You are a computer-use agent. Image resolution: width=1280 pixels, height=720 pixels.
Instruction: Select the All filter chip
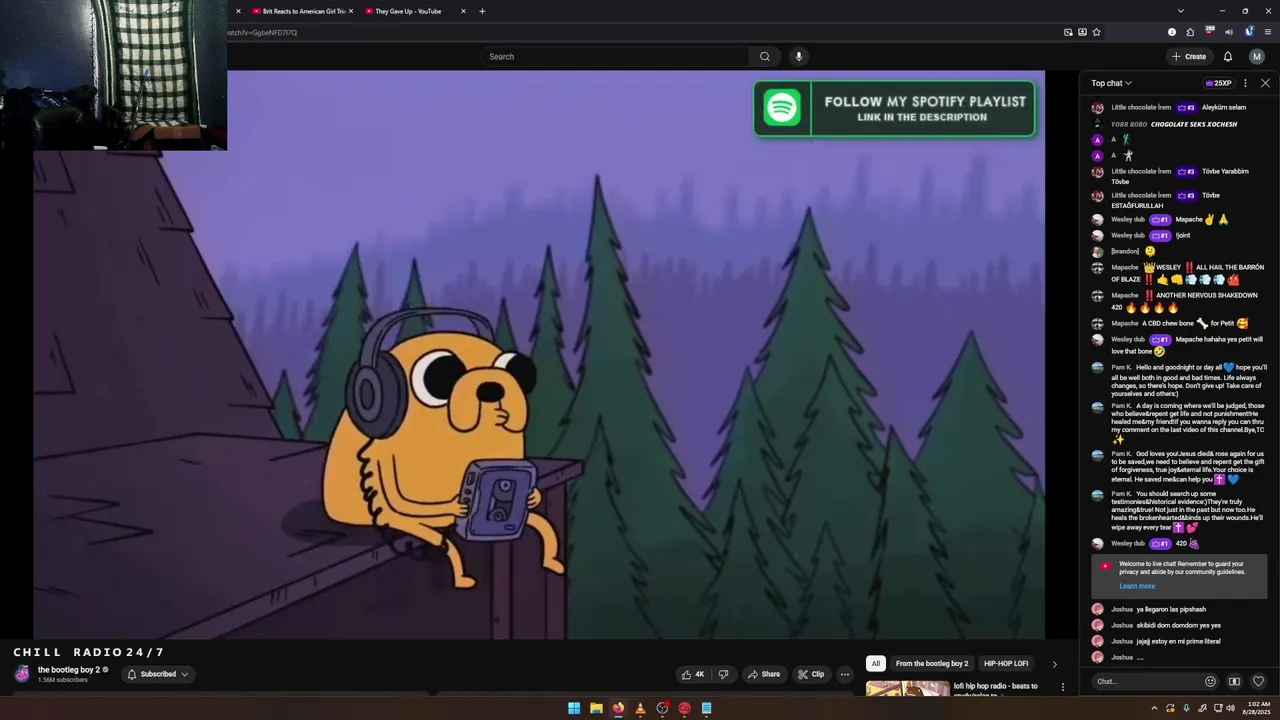click(876, 663)
